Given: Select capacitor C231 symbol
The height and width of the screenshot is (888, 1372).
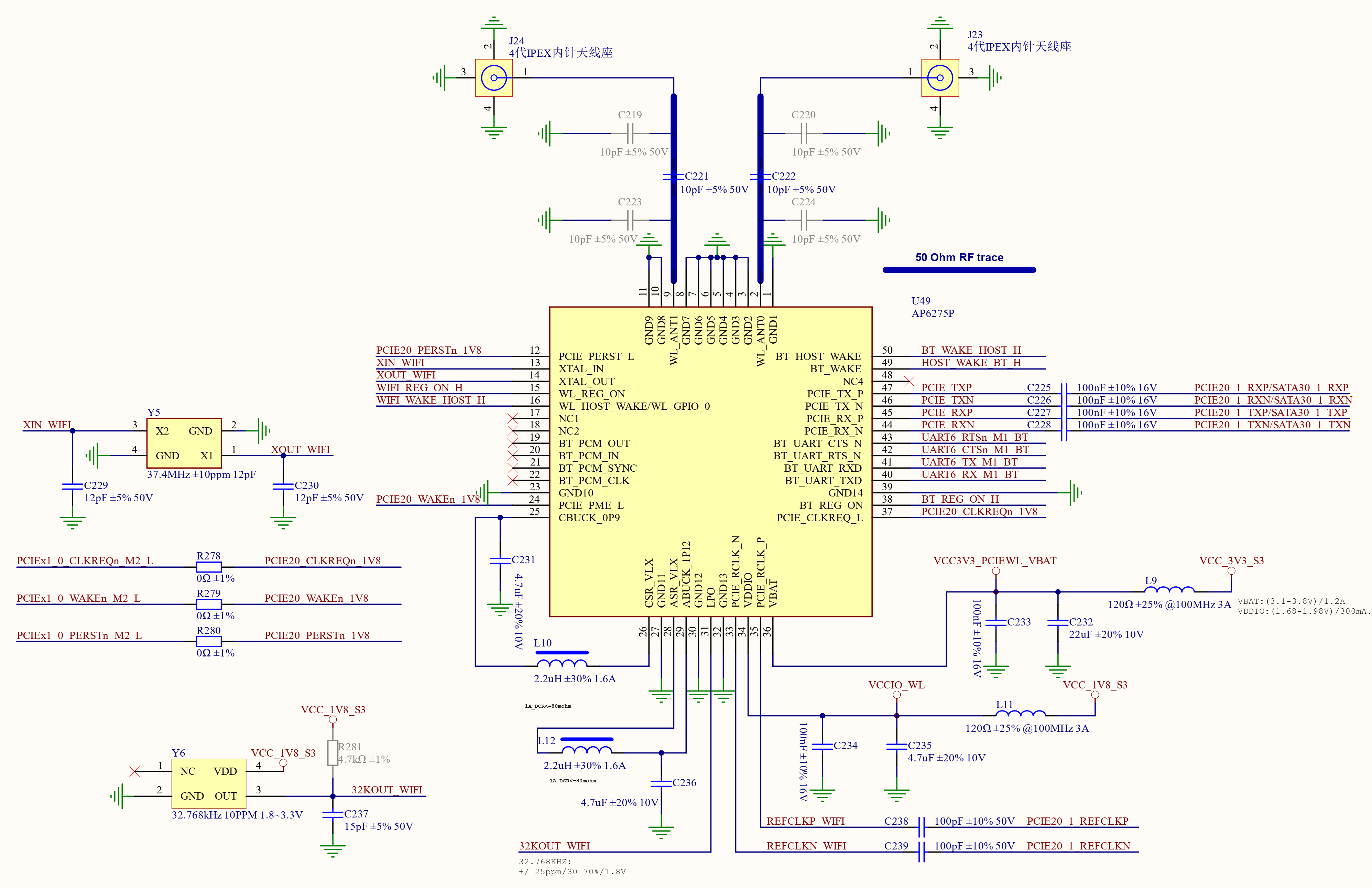Looking at the screenshot, I should click(500, 560).
